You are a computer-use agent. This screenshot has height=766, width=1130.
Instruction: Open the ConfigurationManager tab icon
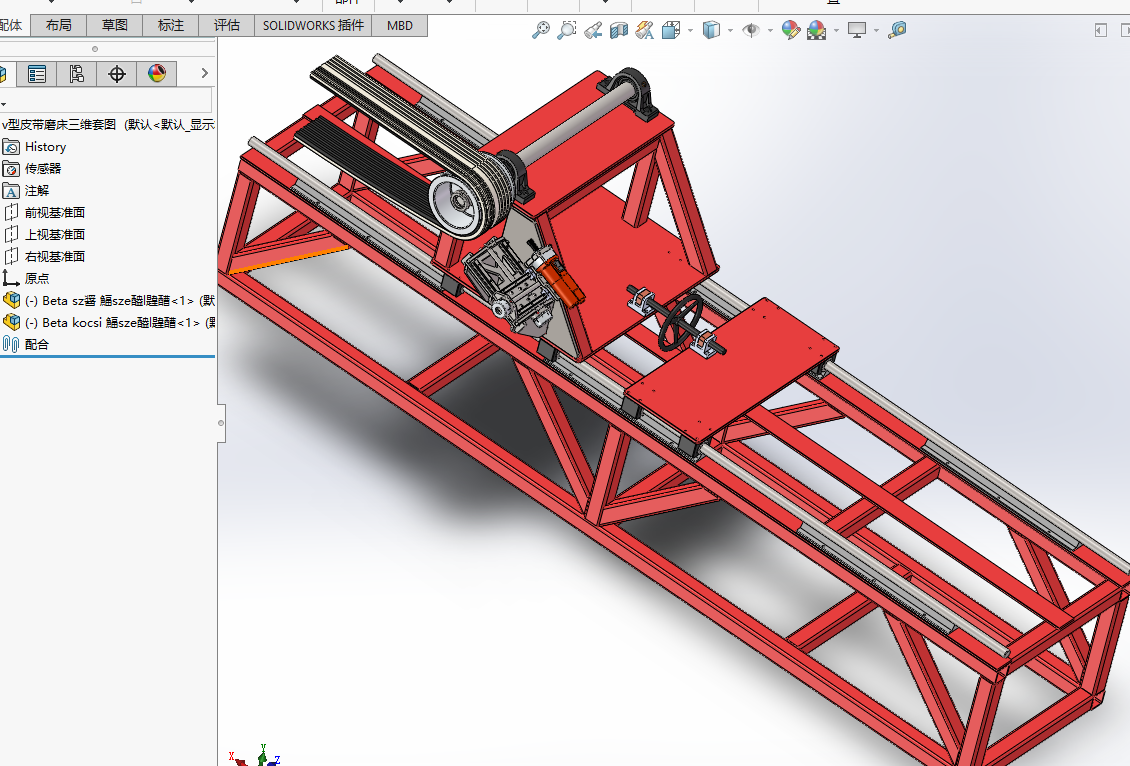coord(77,73)
